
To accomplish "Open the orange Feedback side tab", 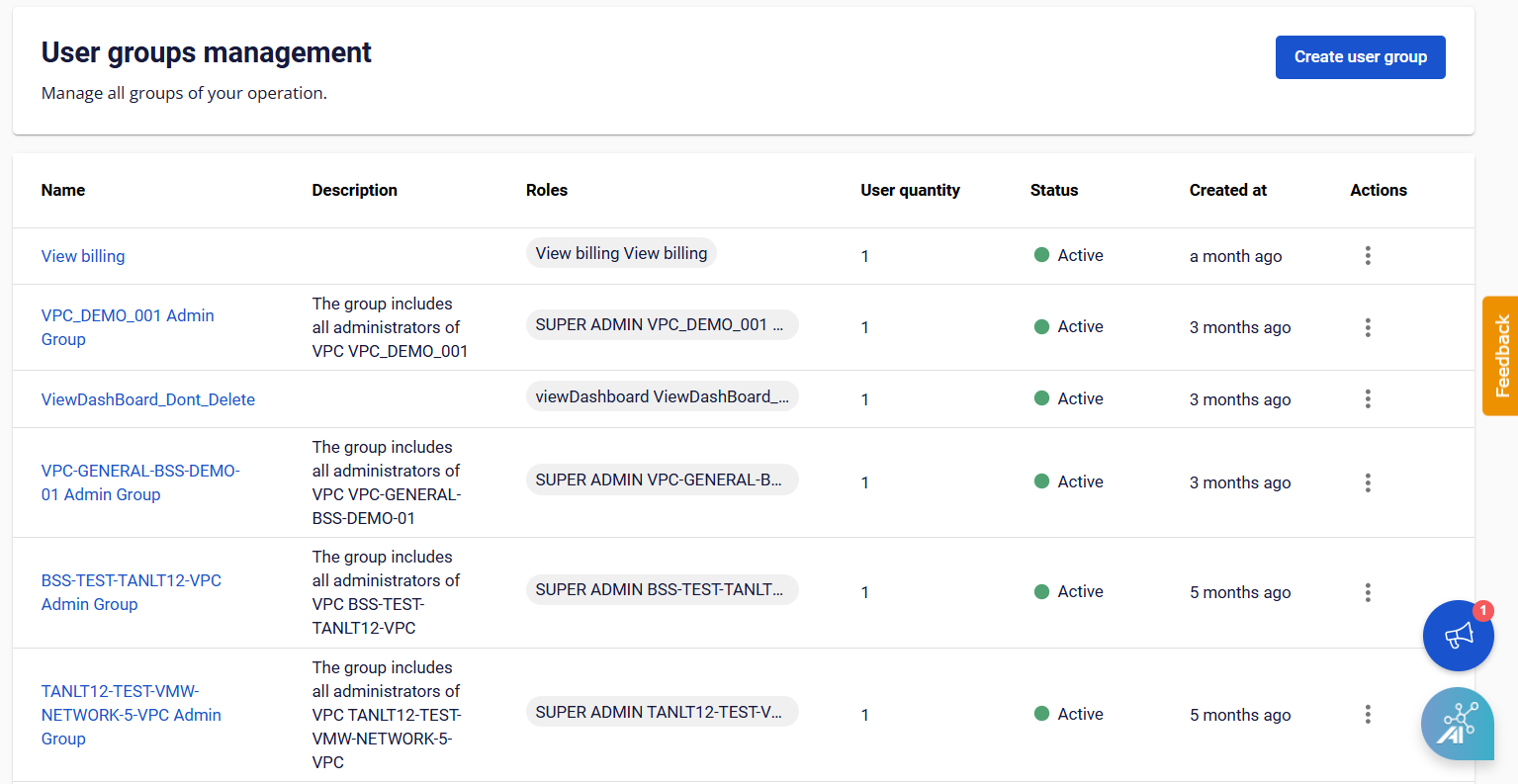I will [1501, 356].
